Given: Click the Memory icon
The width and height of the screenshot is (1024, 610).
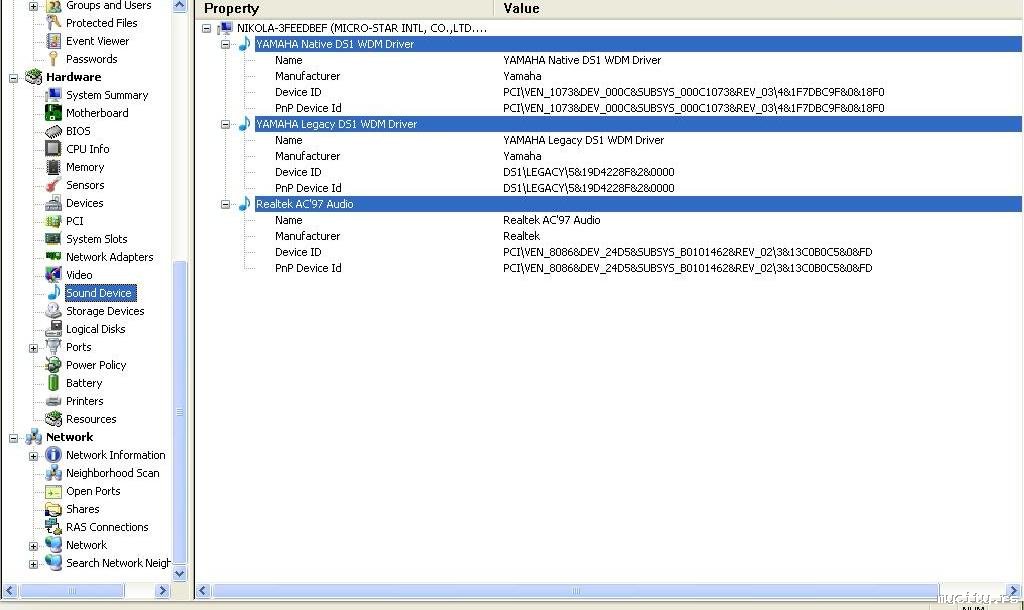Looking at the screenshot, I should pos(54,167).
